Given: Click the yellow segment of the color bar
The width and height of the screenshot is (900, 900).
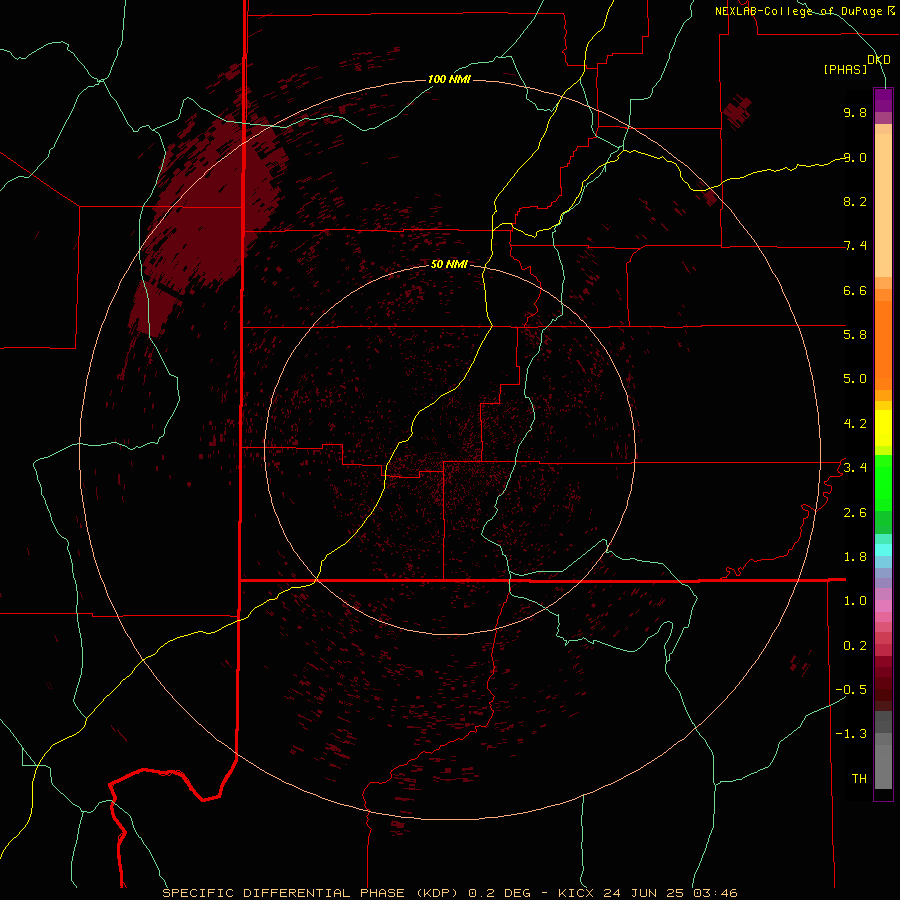Looking at the screenshot, I should 883,428.
